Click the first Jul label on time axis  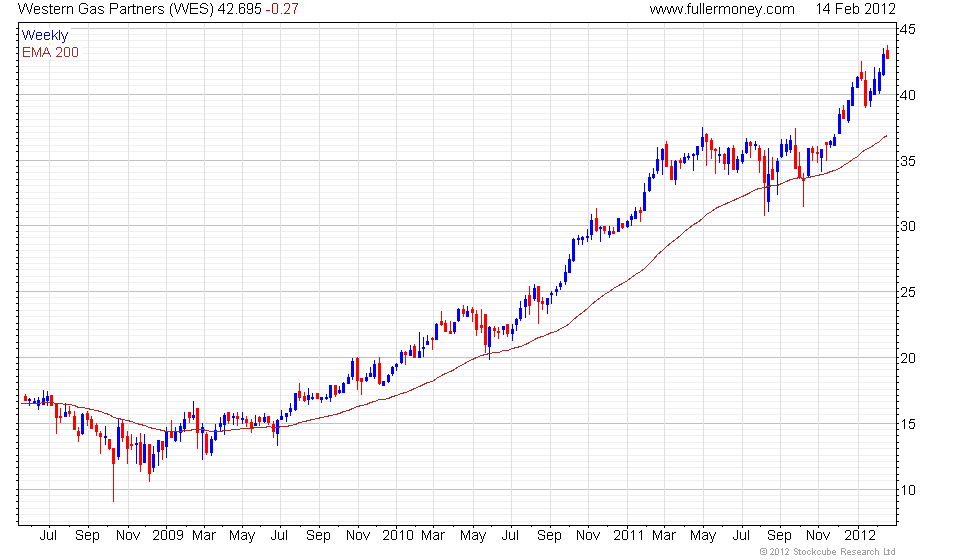(x=48, y=535)
